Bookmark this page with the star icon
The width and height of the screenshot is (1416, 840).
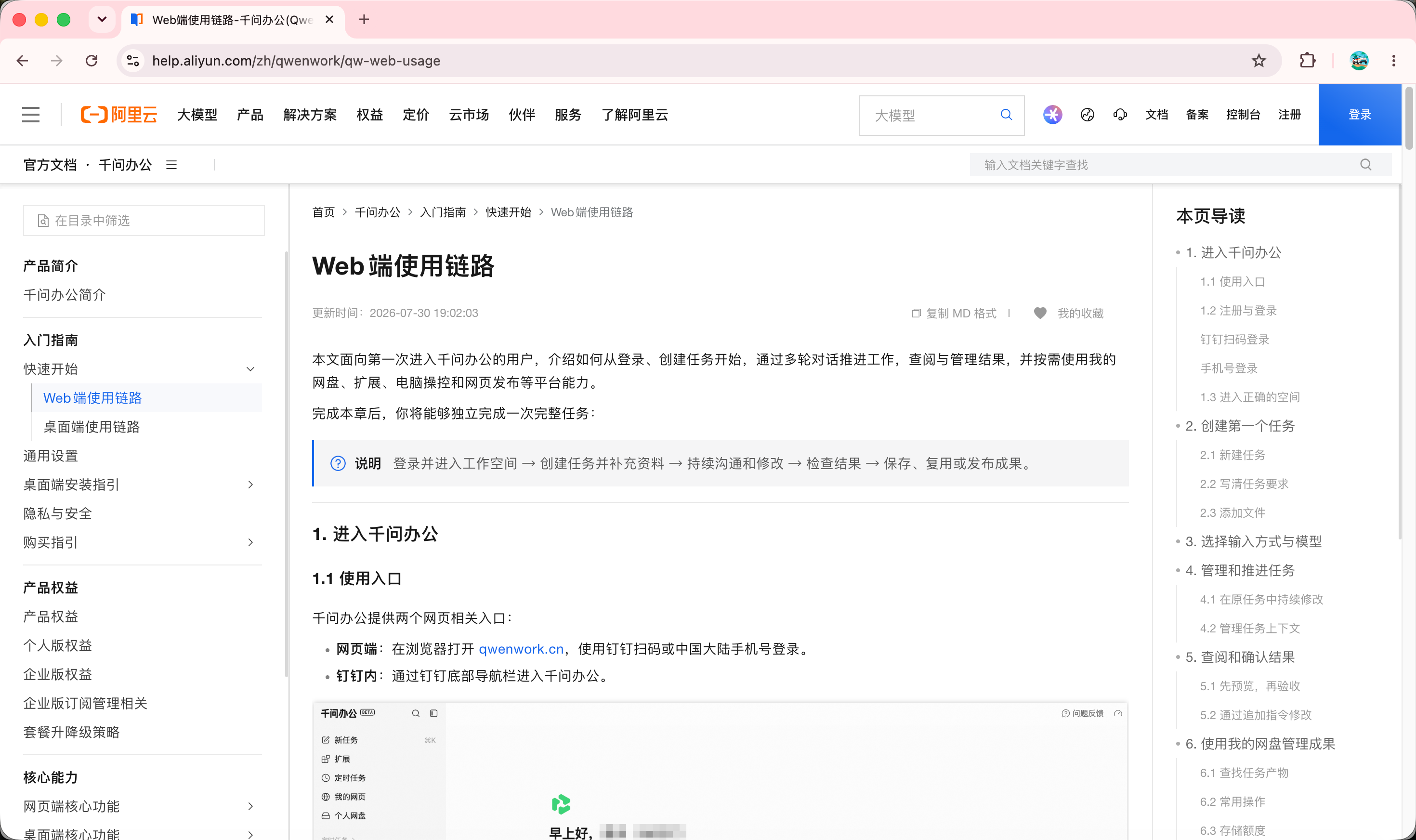tap(1258, 61)
